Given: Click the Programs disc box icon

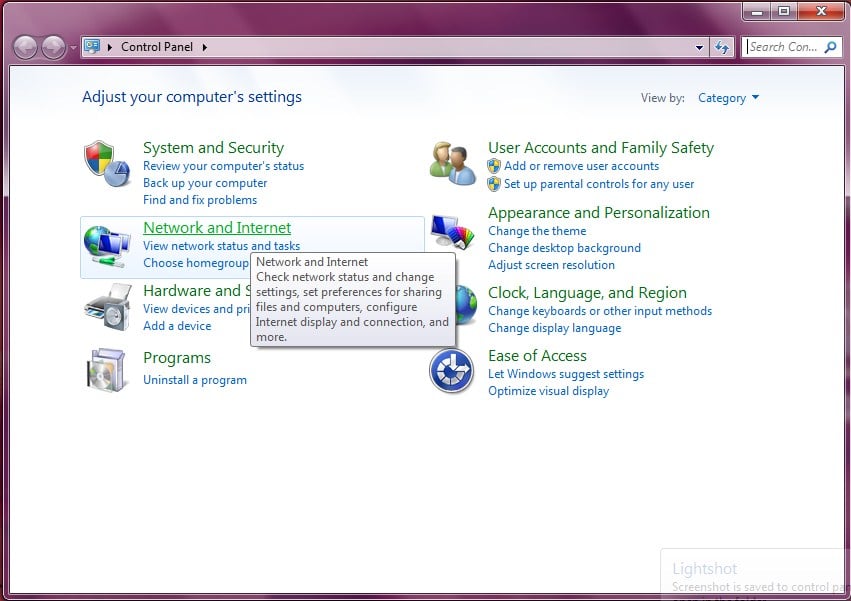Looking at the screenshot, I should point(106,370).
